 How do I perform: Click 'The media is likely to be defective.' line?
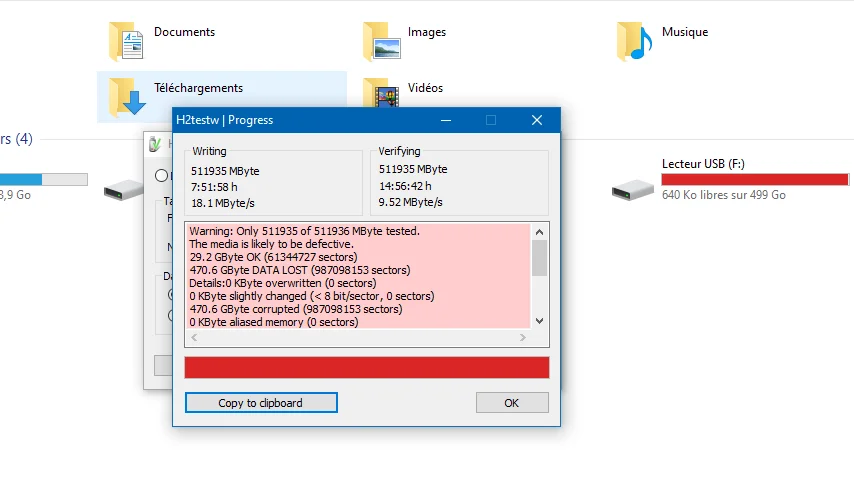tap(271, 244)
